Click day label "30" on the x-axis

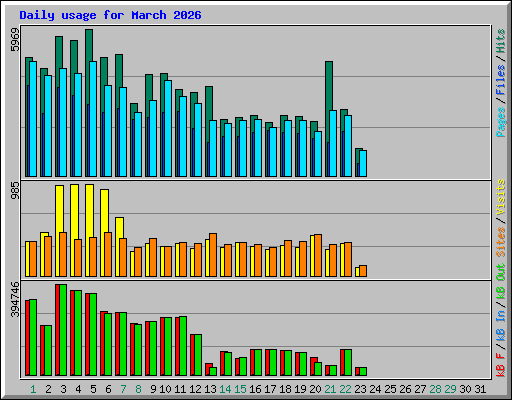(x=465, y=389)
